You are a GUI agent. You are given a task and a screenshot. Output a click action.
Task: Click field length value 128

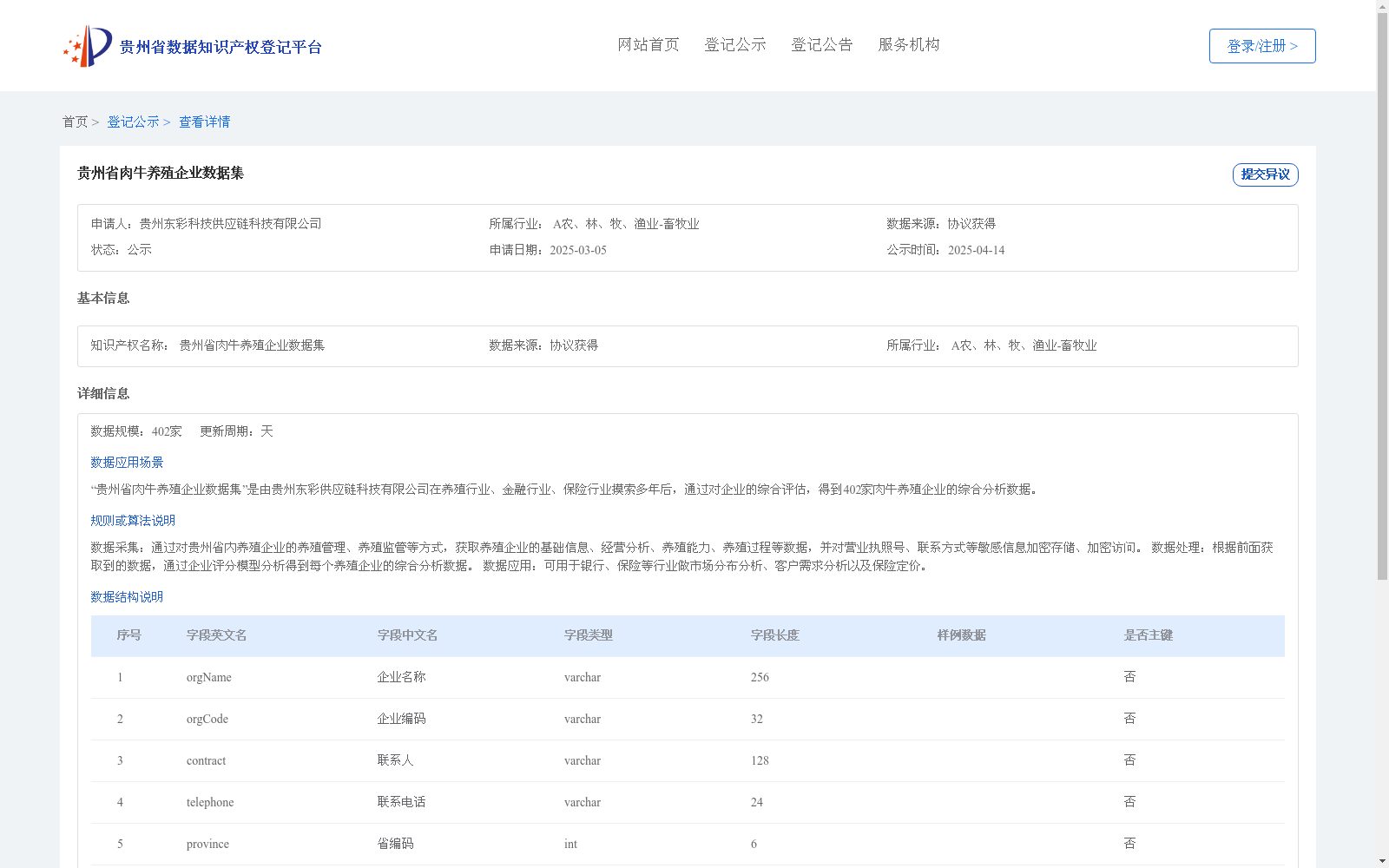[760, 760]
